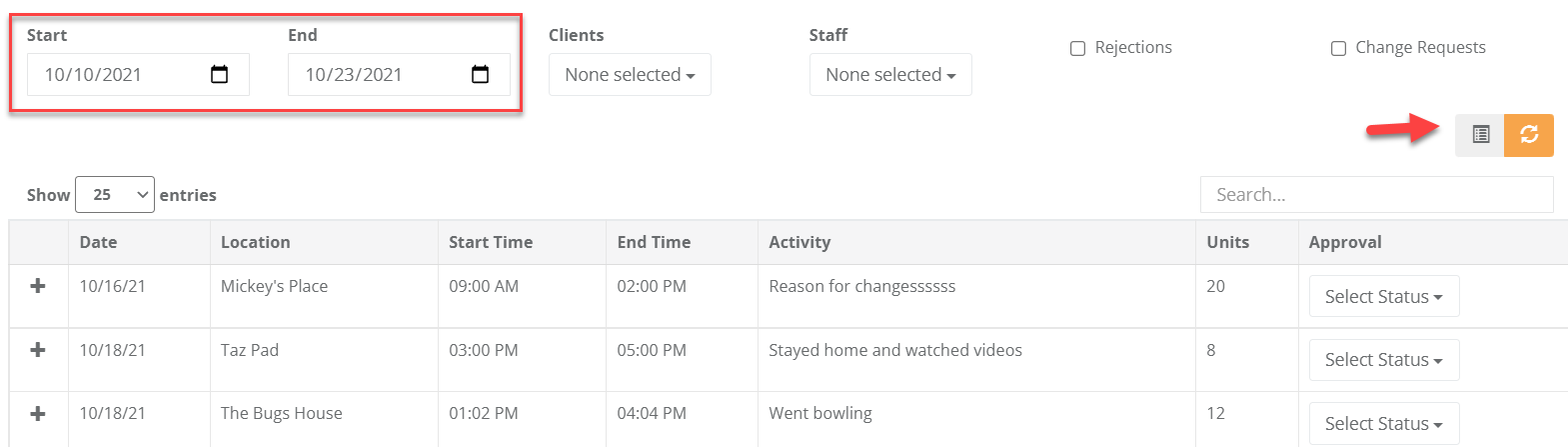Open Select Status for Went bowling row
Image resolution: width=1568 pixels, height=447 pixels.
pyautogui.click(x=1383, y=424)
